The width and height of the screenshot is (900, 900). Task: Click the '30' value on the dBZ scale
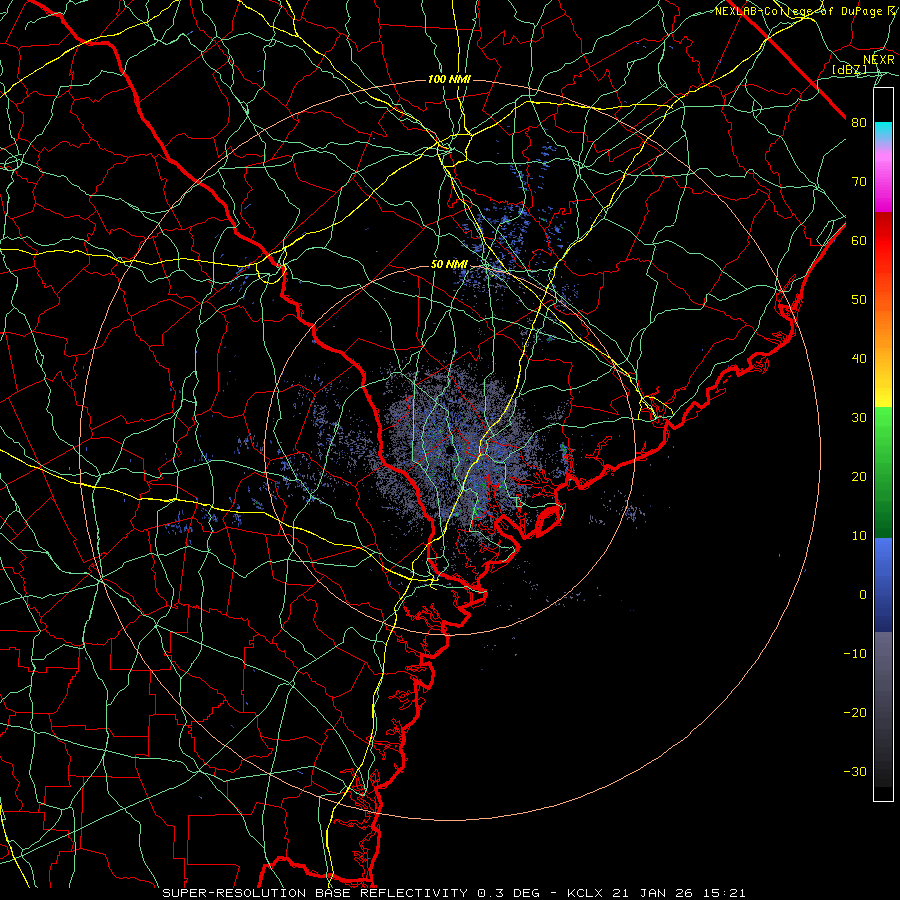click(x=859, y=418)
